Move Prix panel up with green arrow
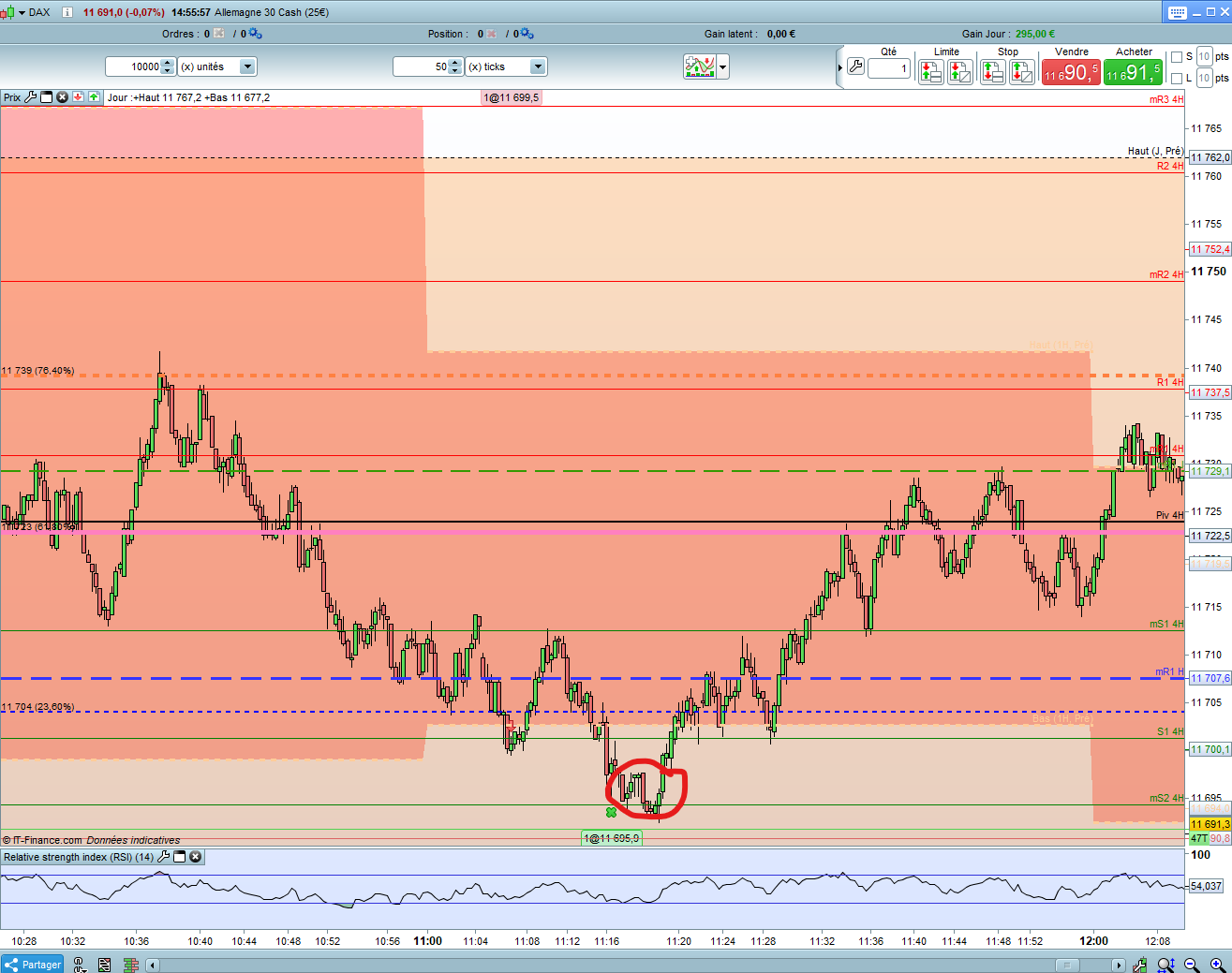 (94, 97)
